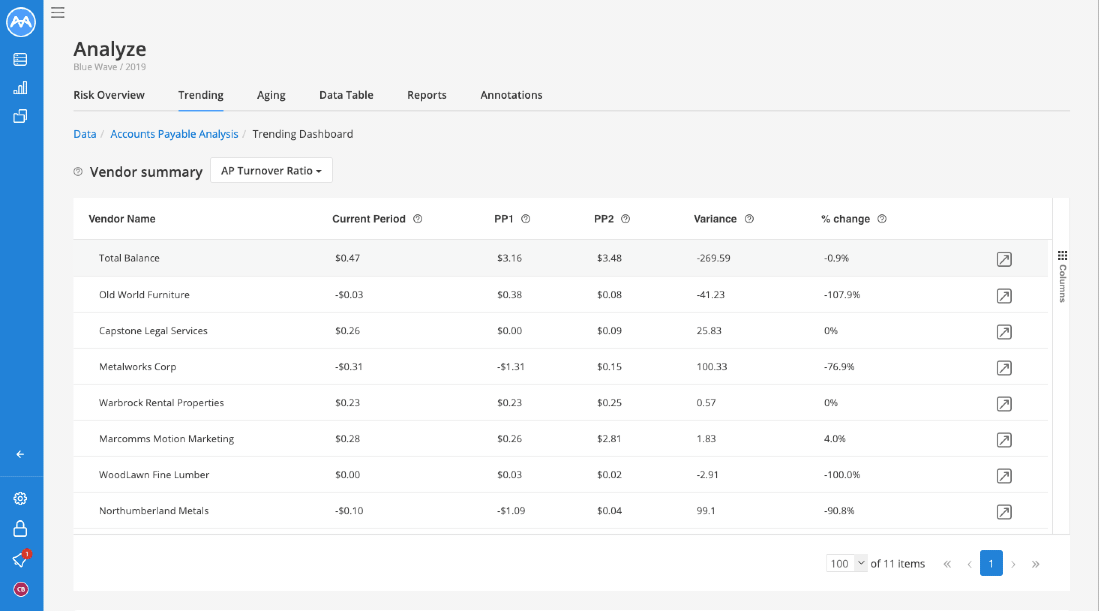Viewport: 1099px width, 611px height.
Task: Go to next page of results
Action: pos(1013,563)
